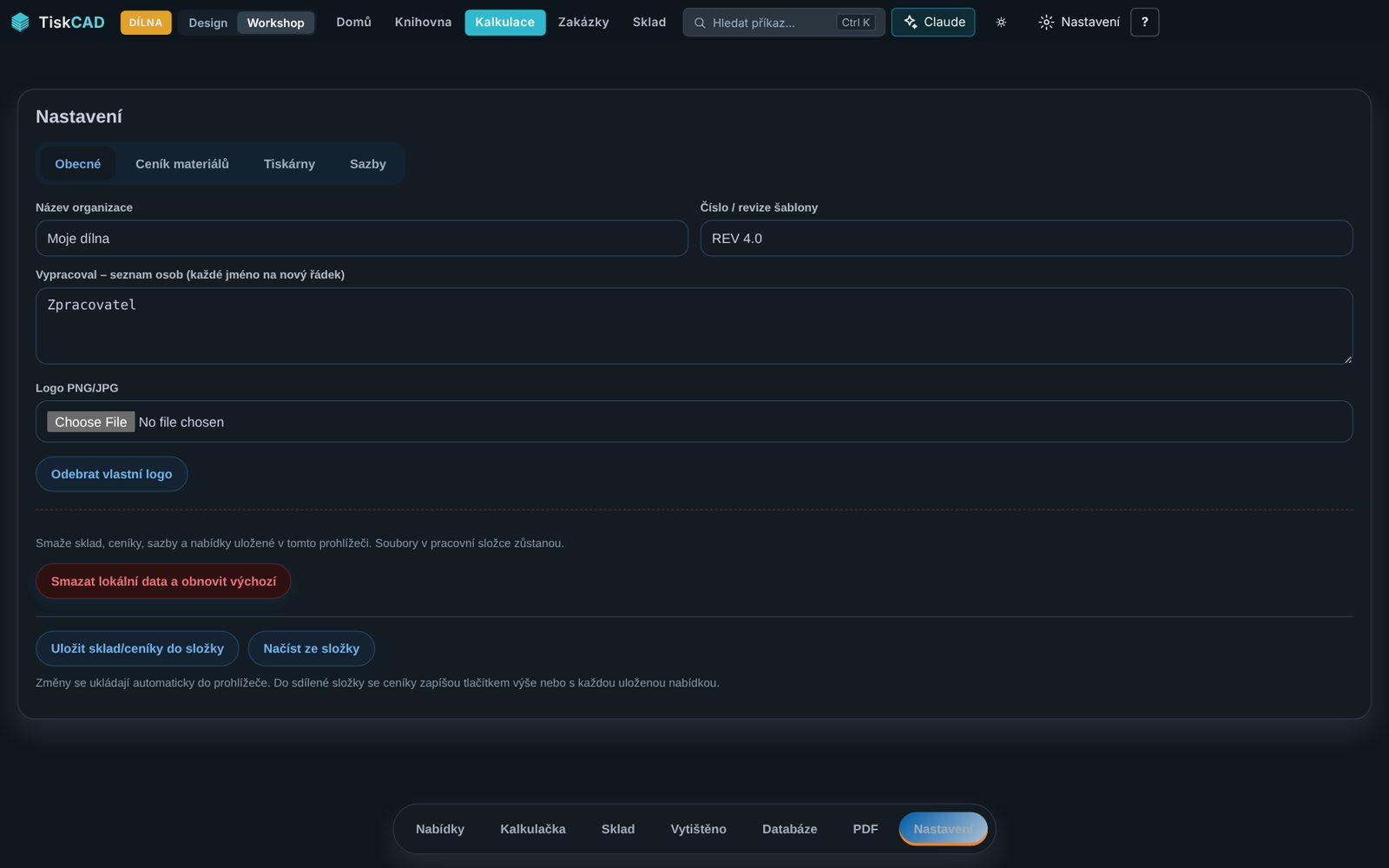
Task: Click the DÍLNA badge
Action: (146, 23)
